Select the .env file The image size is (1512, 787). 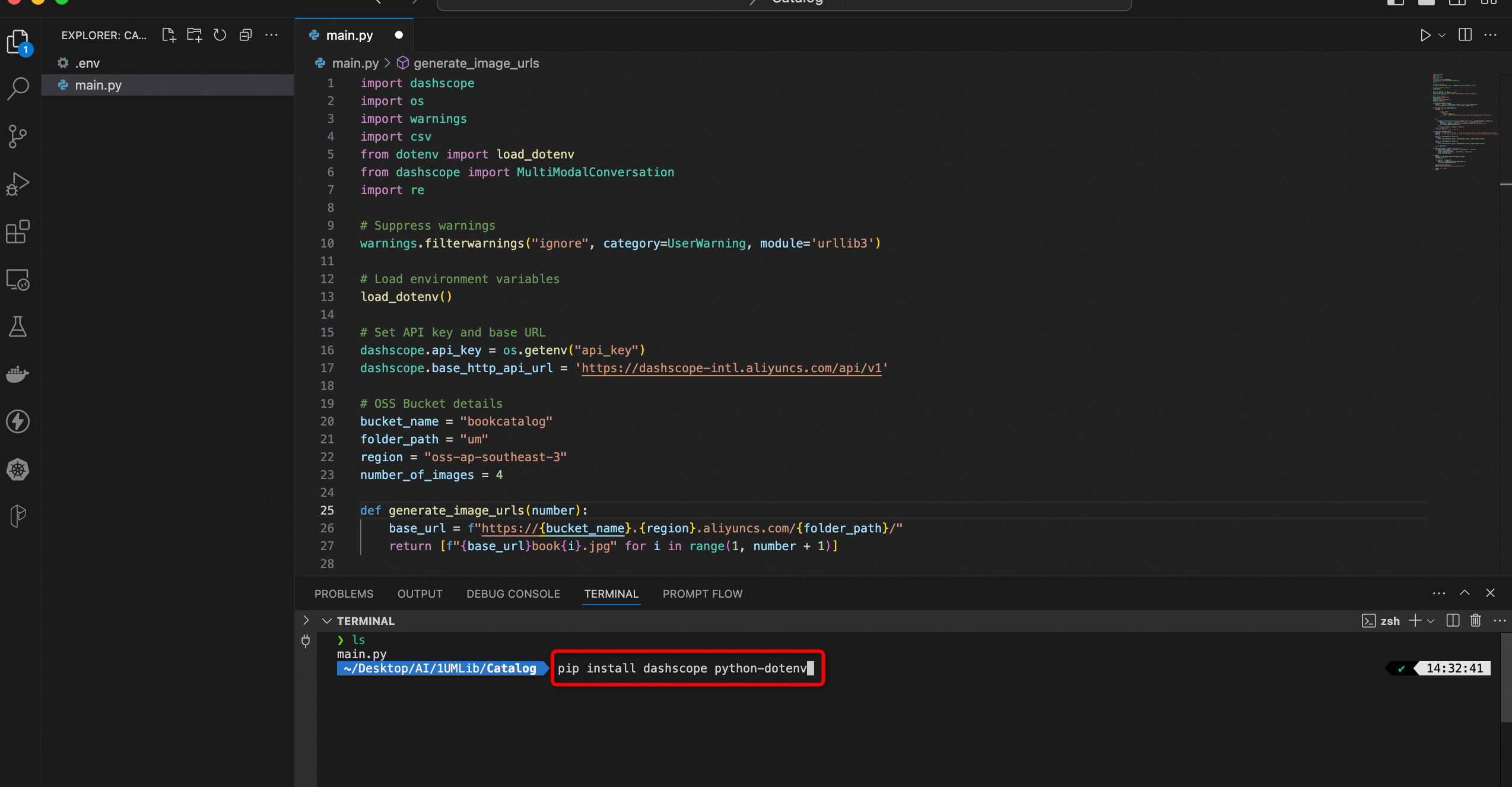[x=168, y=63]
